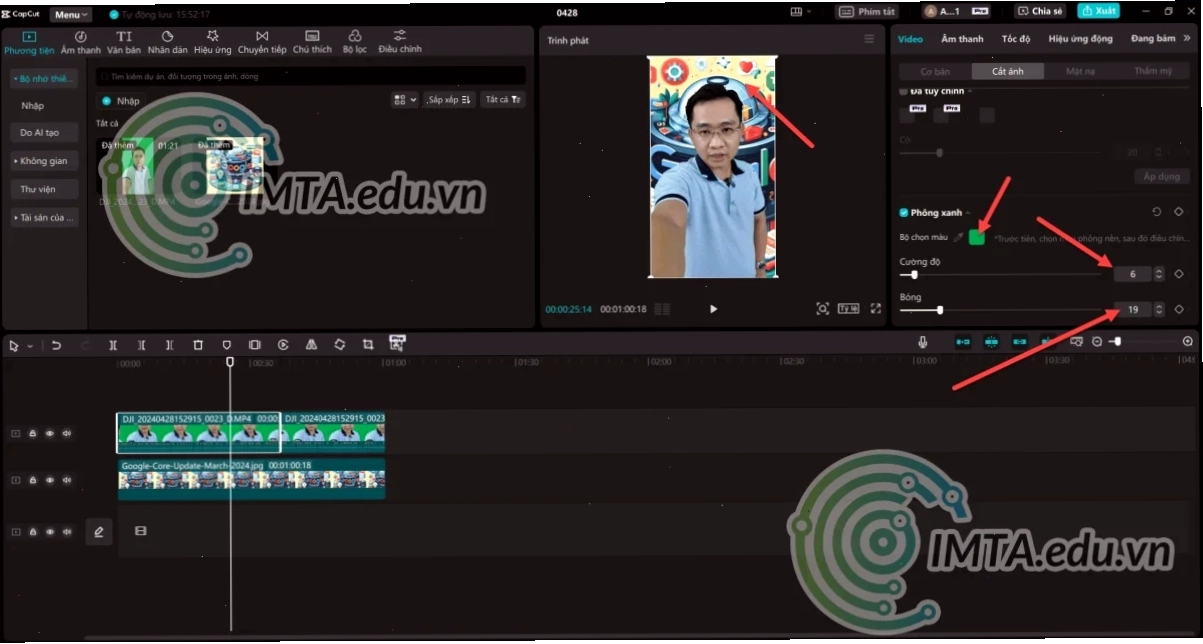Click the player hamburger menu icon
This screenshot has width=1203, height=644.
(x=869, y=39)
